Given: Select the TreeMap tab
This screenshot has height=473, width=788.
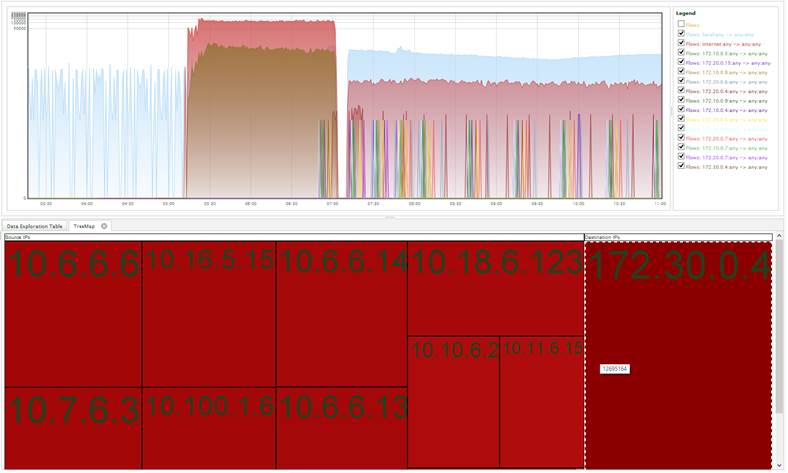Looking at the screenshot, I should tap(84, 226).
